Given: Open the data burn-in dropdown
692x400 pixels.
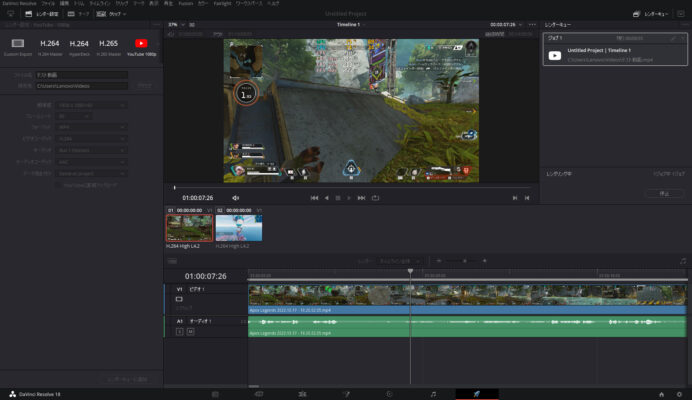Looking at the screenshot, I should tap(91, 174).
